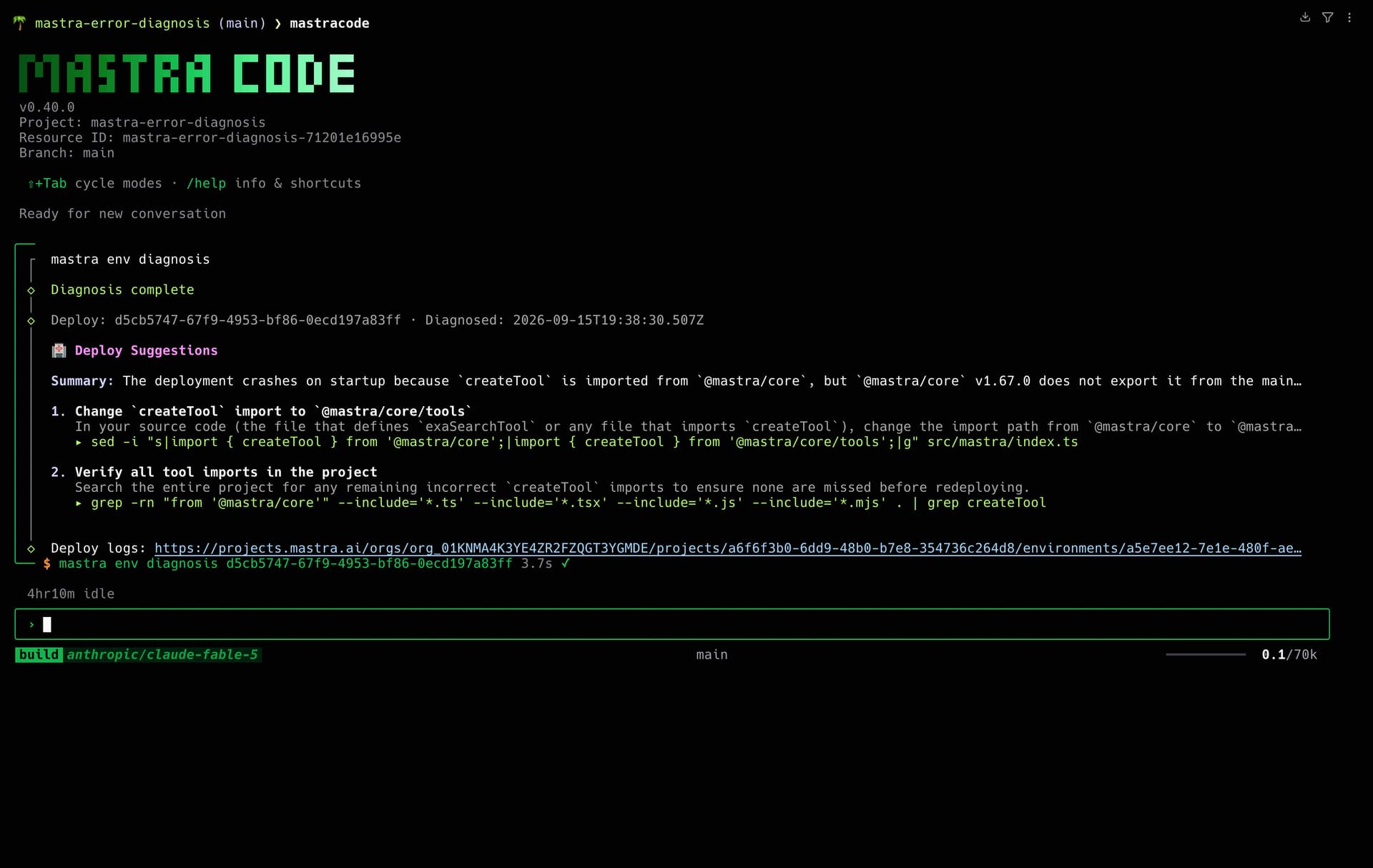Click the Search the entire project description line
Viewport: 1373px width, 868px height.
click(x=552, y=488)
